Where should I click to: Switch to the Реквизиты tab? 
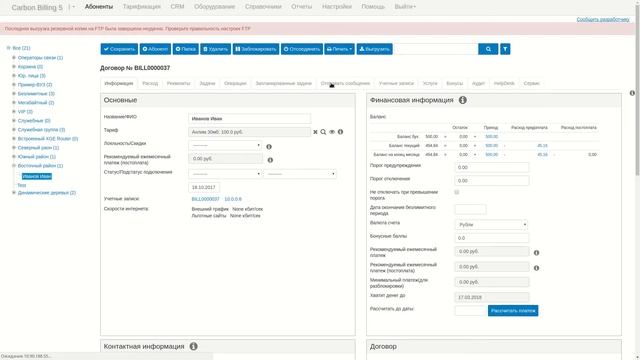[x=178, y=83]
